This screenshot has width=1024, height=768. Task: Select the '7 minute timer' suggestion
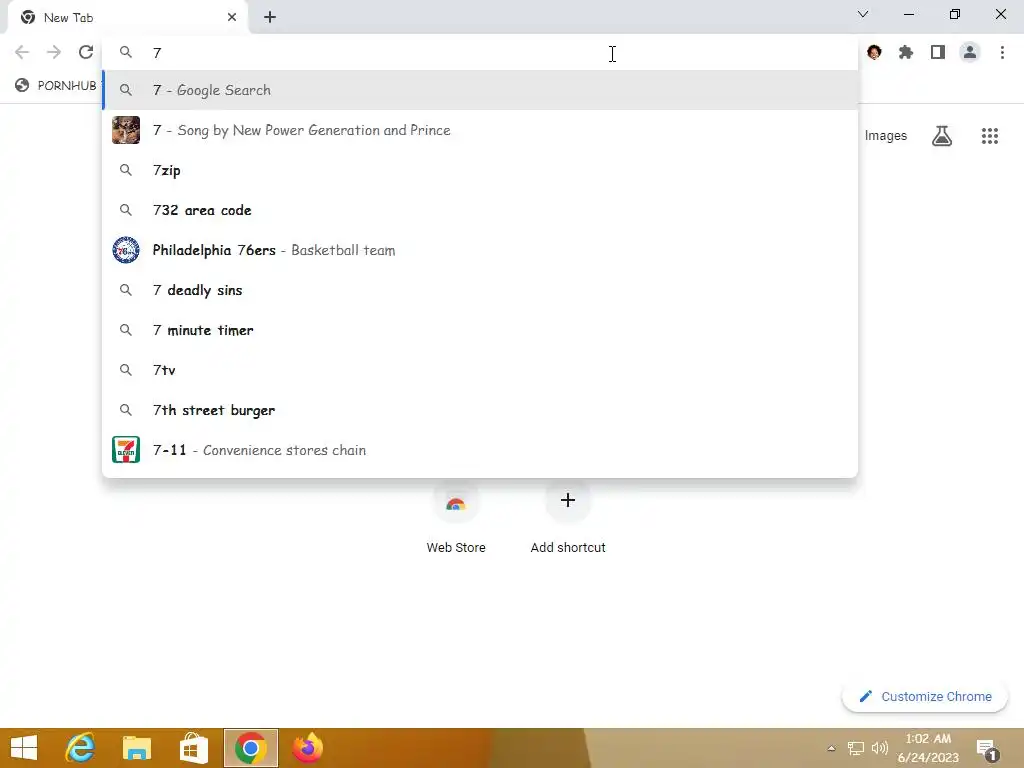click(x=480, y=330)
